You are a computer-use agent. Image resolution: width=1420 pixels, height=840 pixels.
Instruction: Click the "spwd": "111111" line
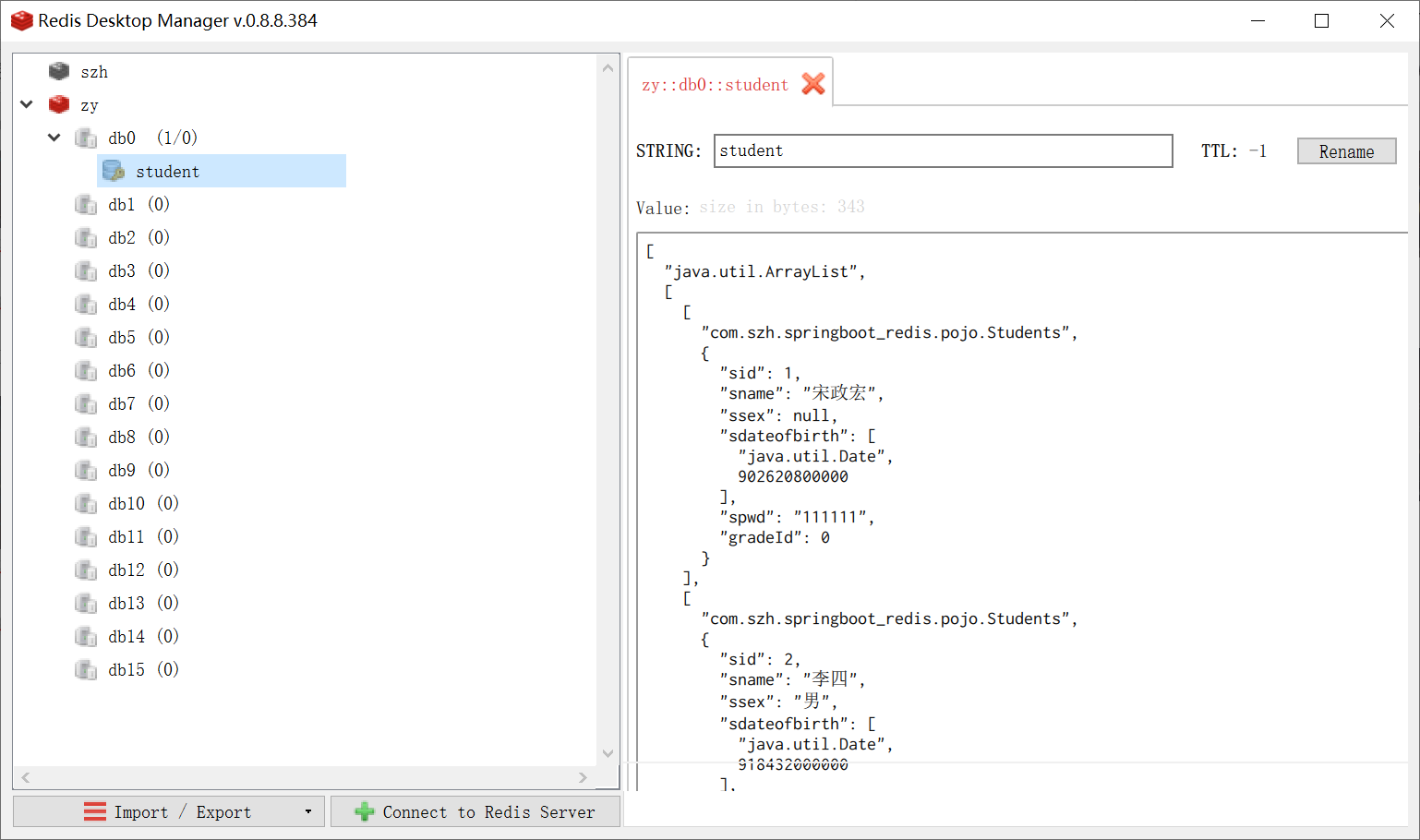[x=797, y=517]
